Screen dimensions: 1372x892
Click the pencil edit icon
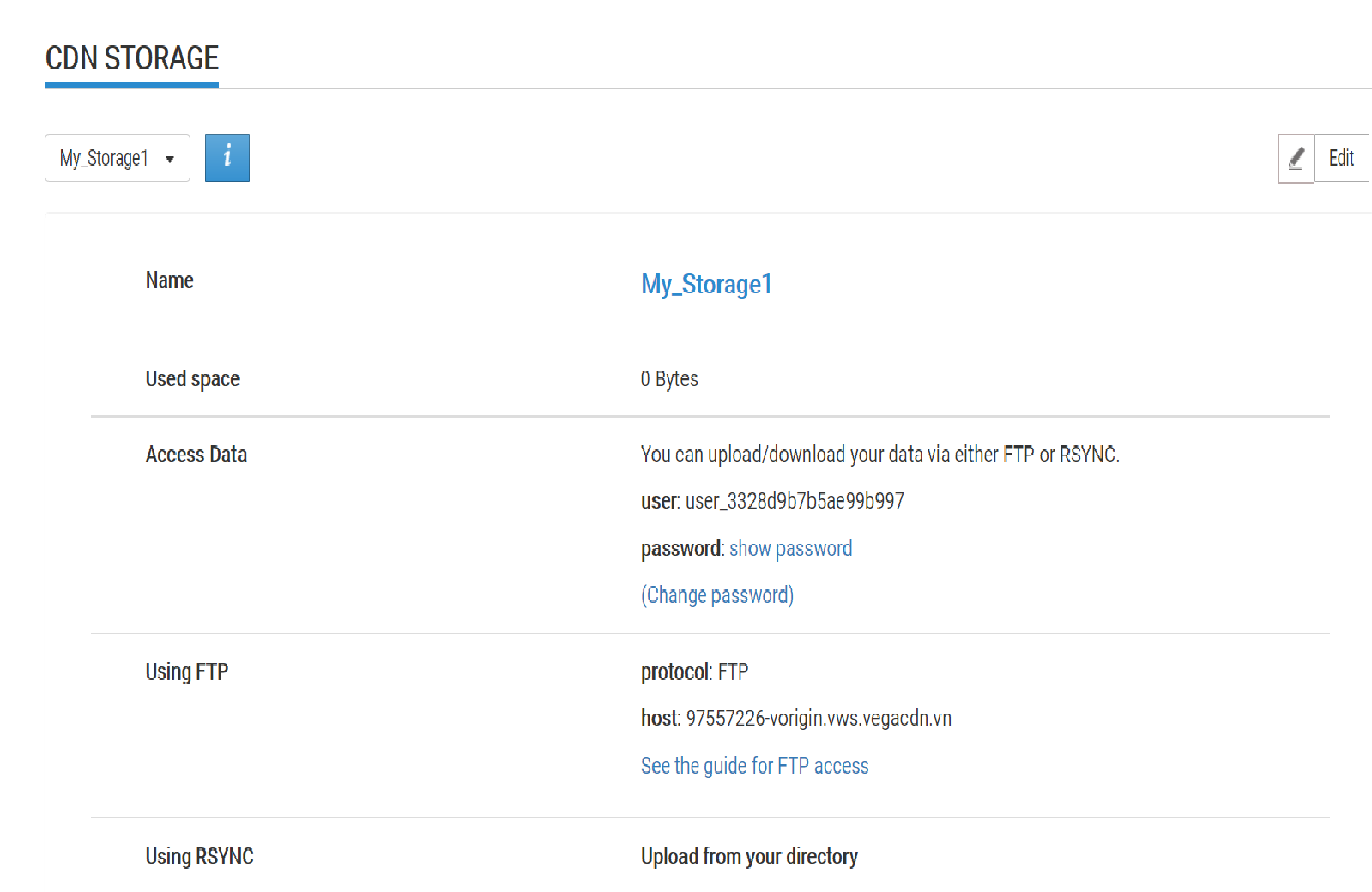pos(1296,158)
